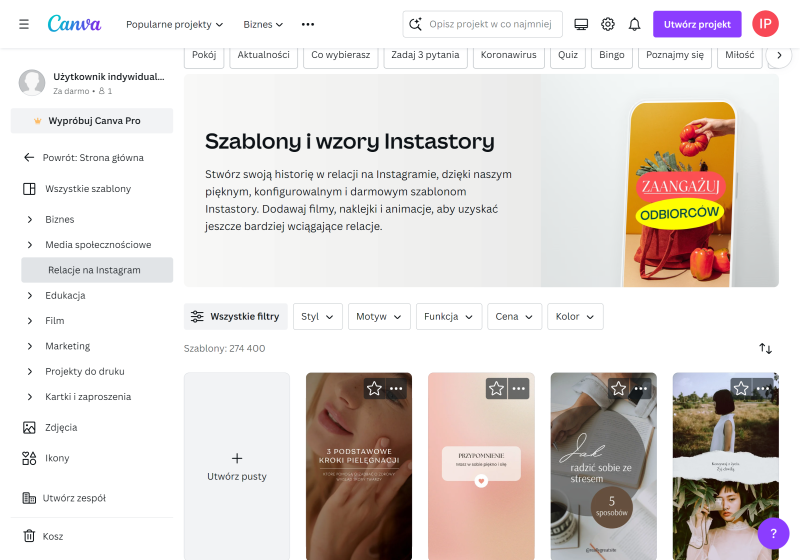
Task: Click the desktop app monitor icon
Action: 581,24
